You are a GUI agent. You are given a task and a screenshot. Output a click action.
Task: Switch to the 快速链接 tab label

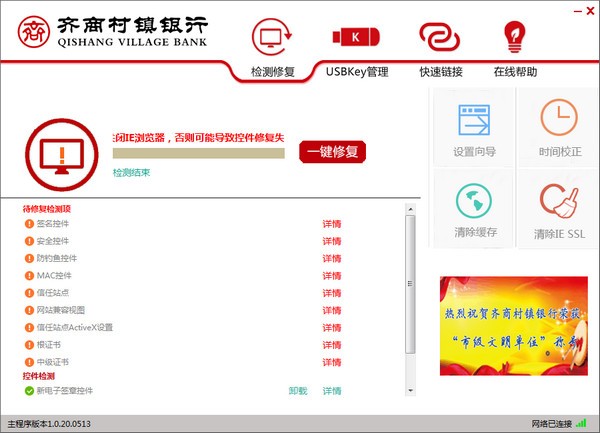(x=441, y=72)
